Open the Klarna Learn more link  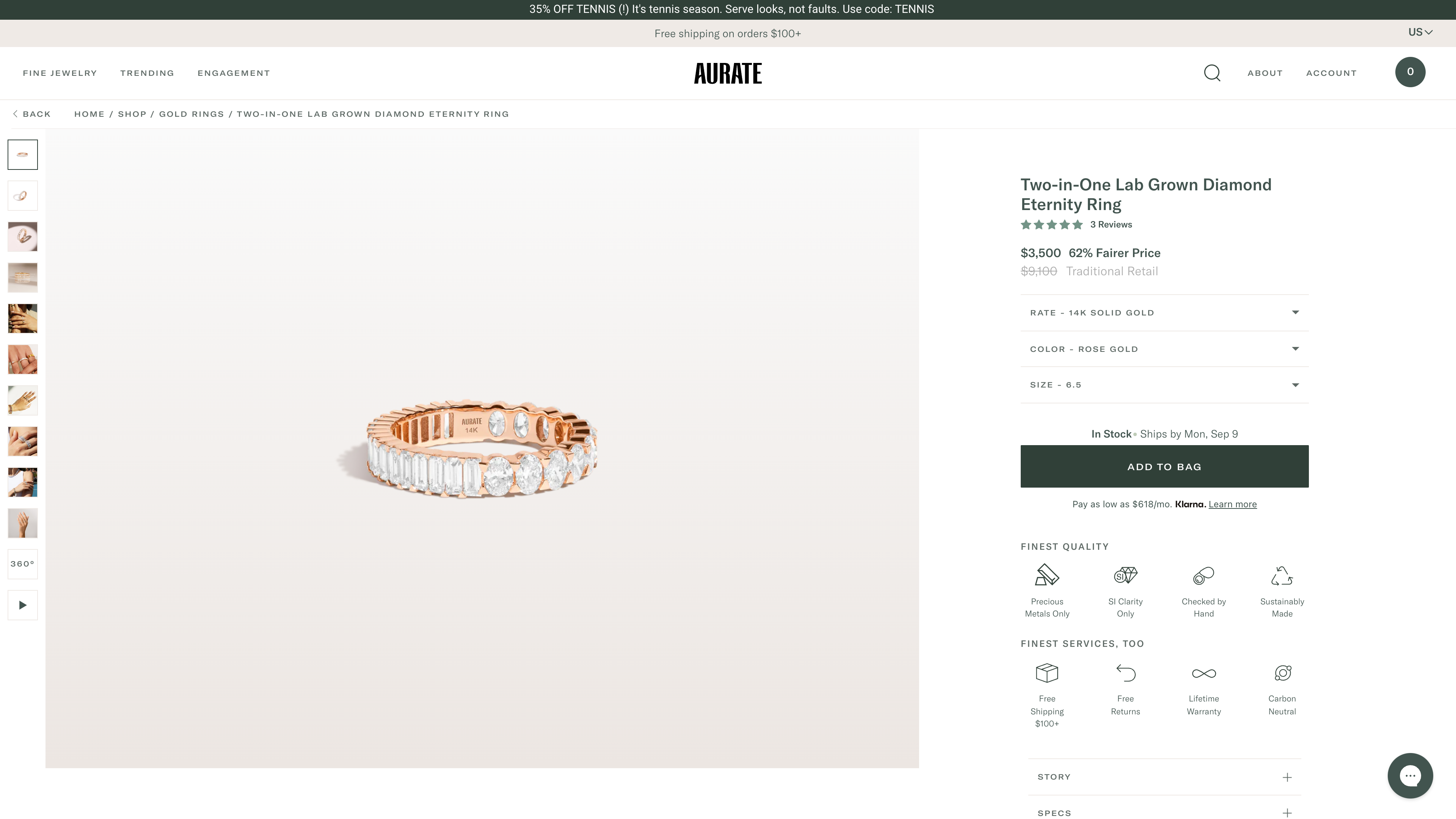tap(1232, 504)
